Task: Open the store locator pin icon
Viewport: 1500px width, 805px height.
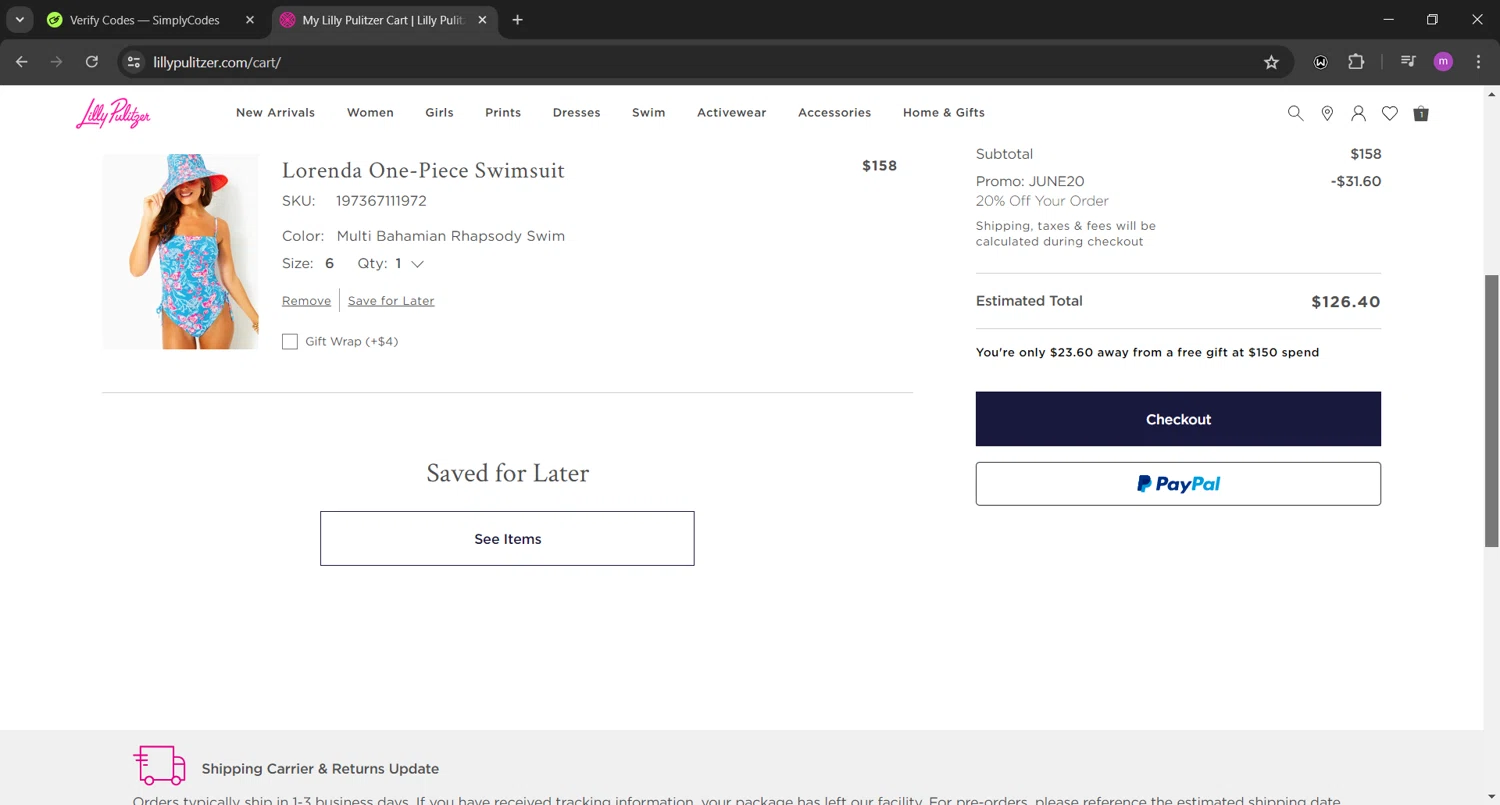Action: [x=1327, y=113]
